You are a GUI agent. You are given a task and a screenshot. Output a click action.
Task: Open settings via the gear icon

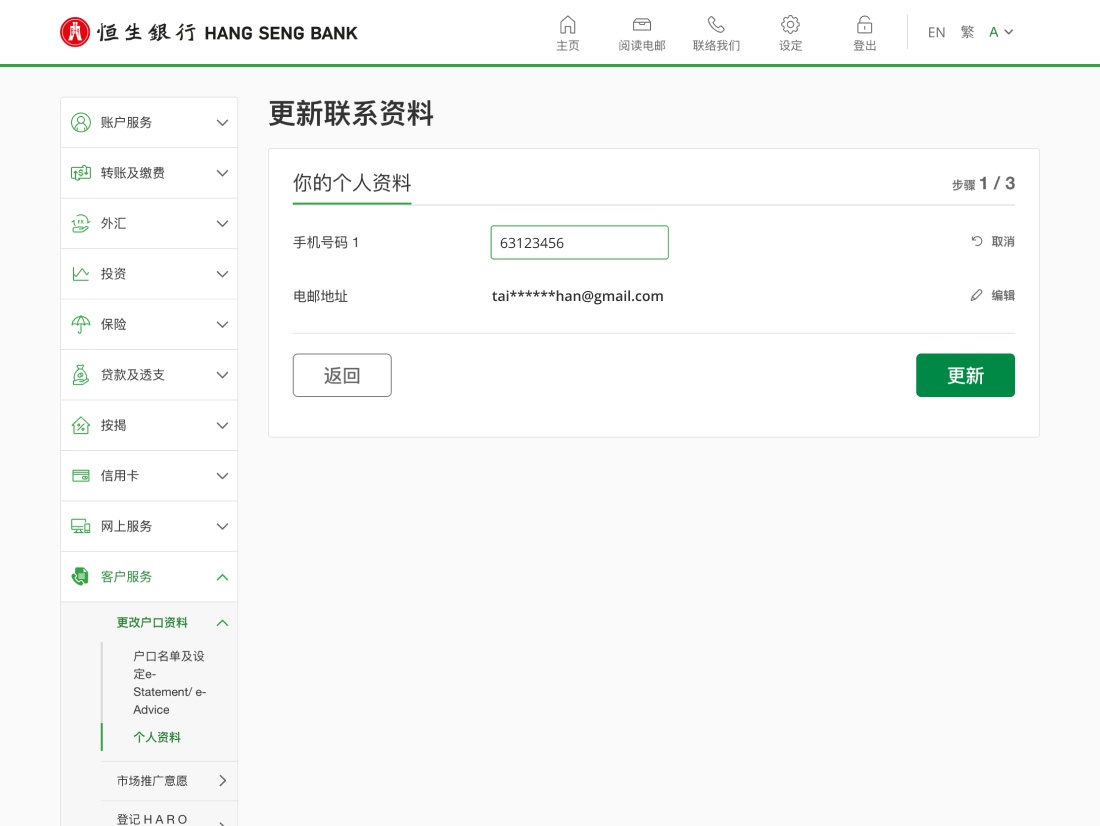point(790,25)
